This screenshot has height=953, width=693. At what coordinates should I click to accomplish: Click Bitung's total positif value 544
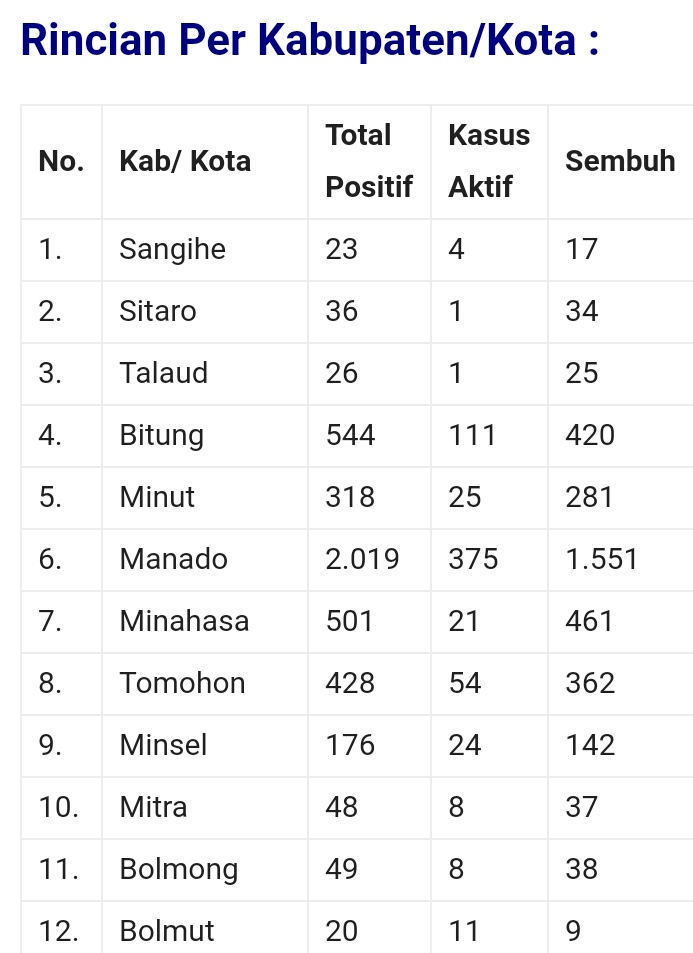click(x=350, y=435)
